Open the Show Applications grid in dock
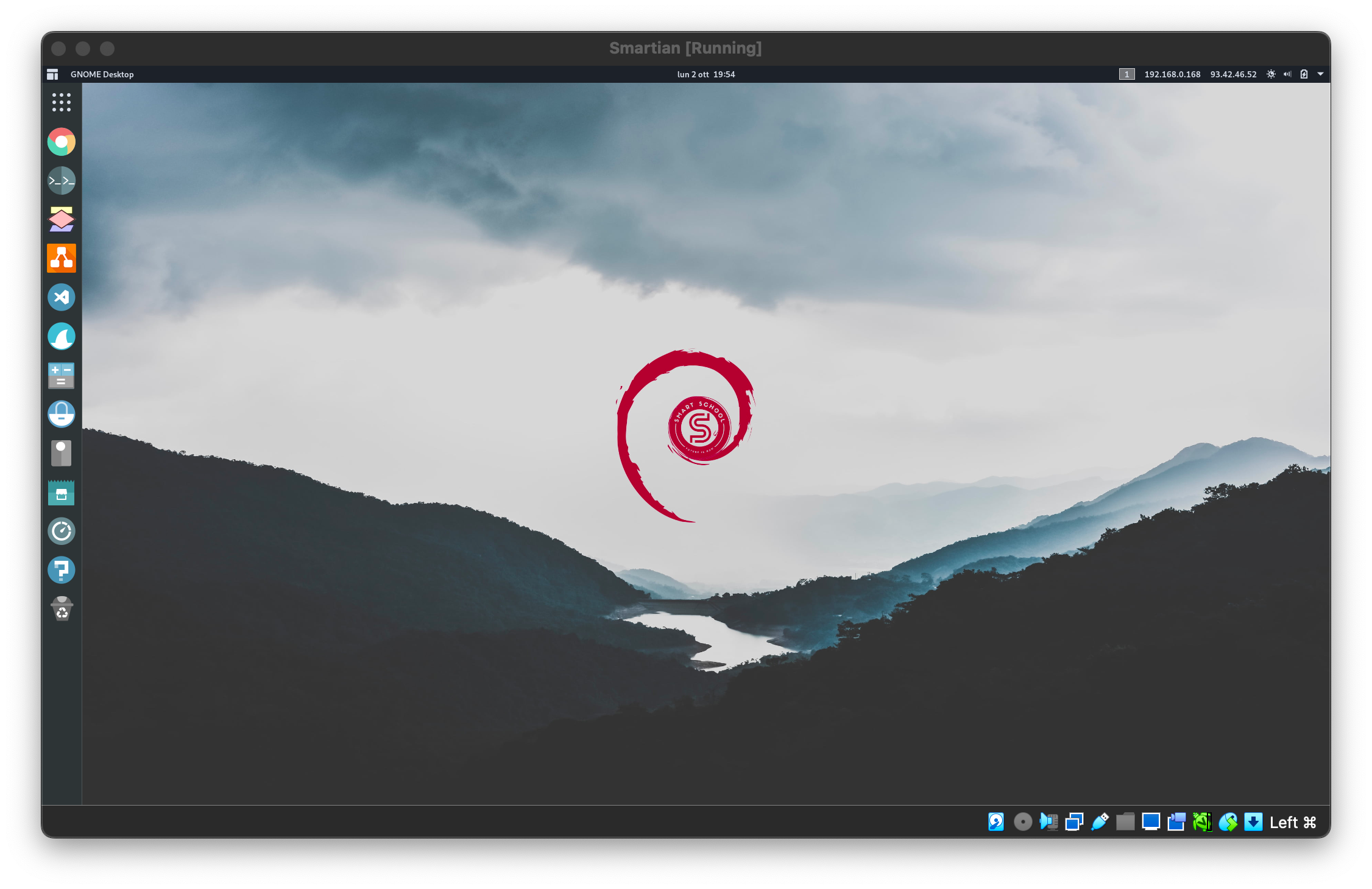Viewport: 1372px width, 889px height. click(62, 102)
